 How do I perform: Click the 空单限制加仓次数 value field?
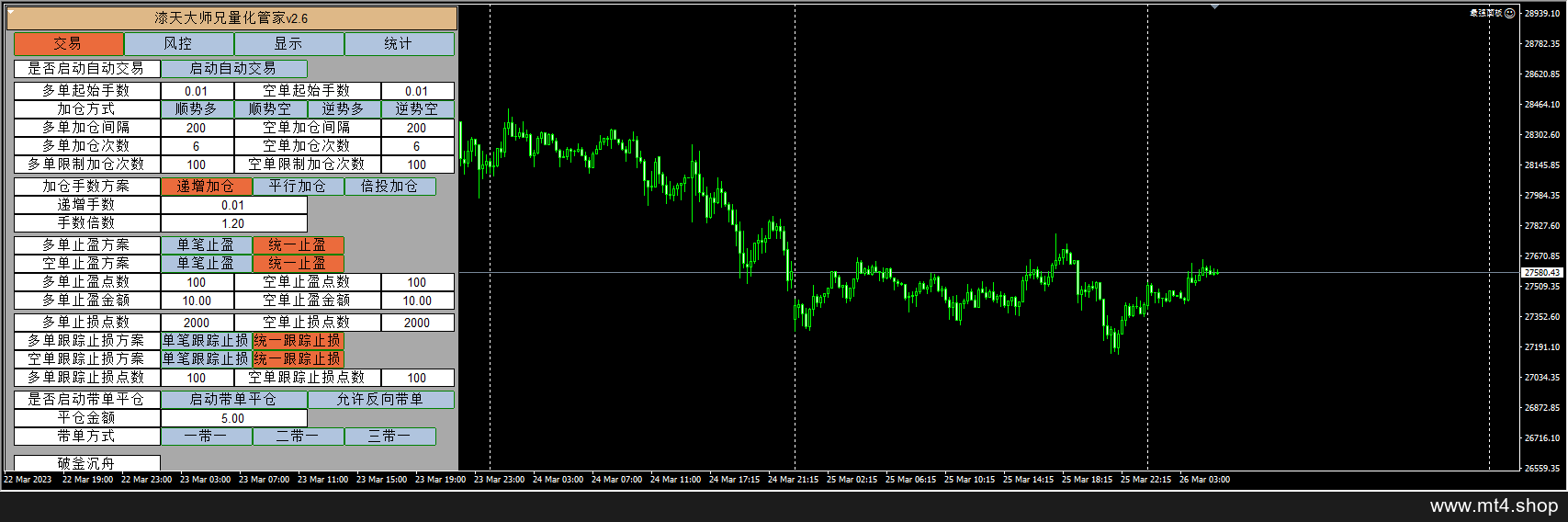pyautogui.click(x=418, y=164)
